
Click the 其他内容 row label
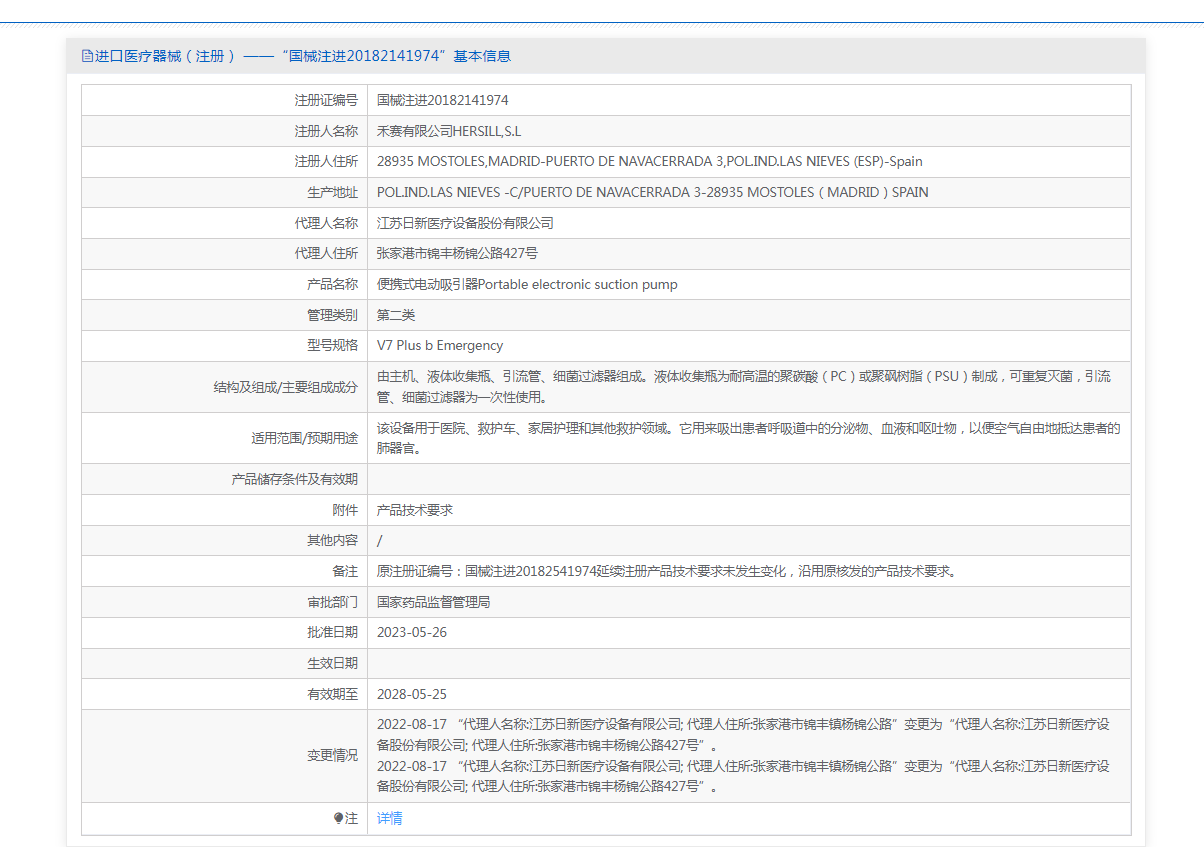(332, 540)
